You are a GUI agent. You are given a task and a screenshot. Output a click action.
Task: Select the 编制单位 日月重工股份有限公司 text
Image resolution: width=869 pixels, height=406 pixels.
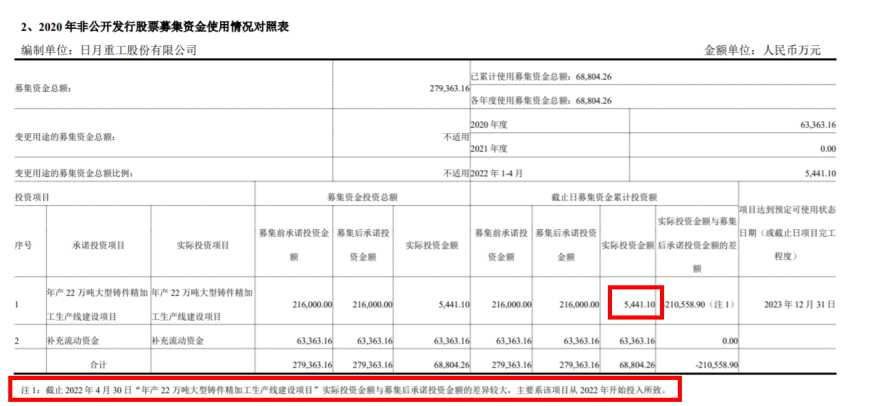click(x=109, y=50)
